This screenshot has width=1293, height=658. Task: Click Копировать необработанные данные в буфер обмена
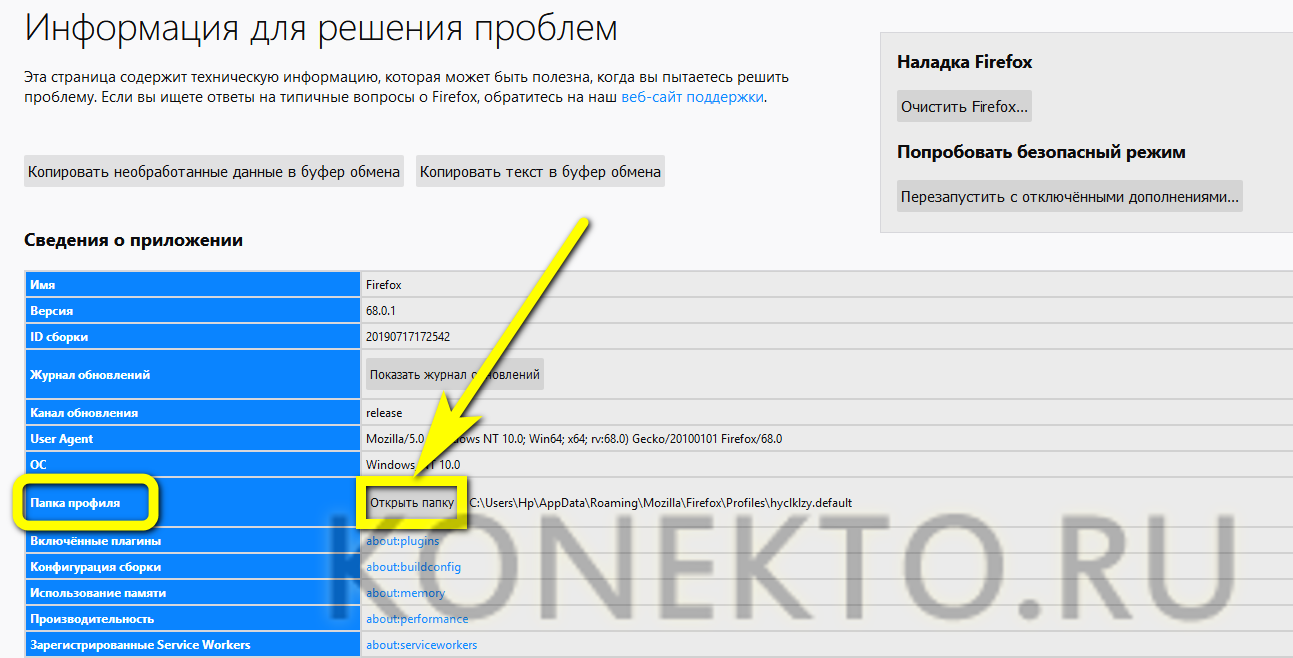tap(214, 172)
